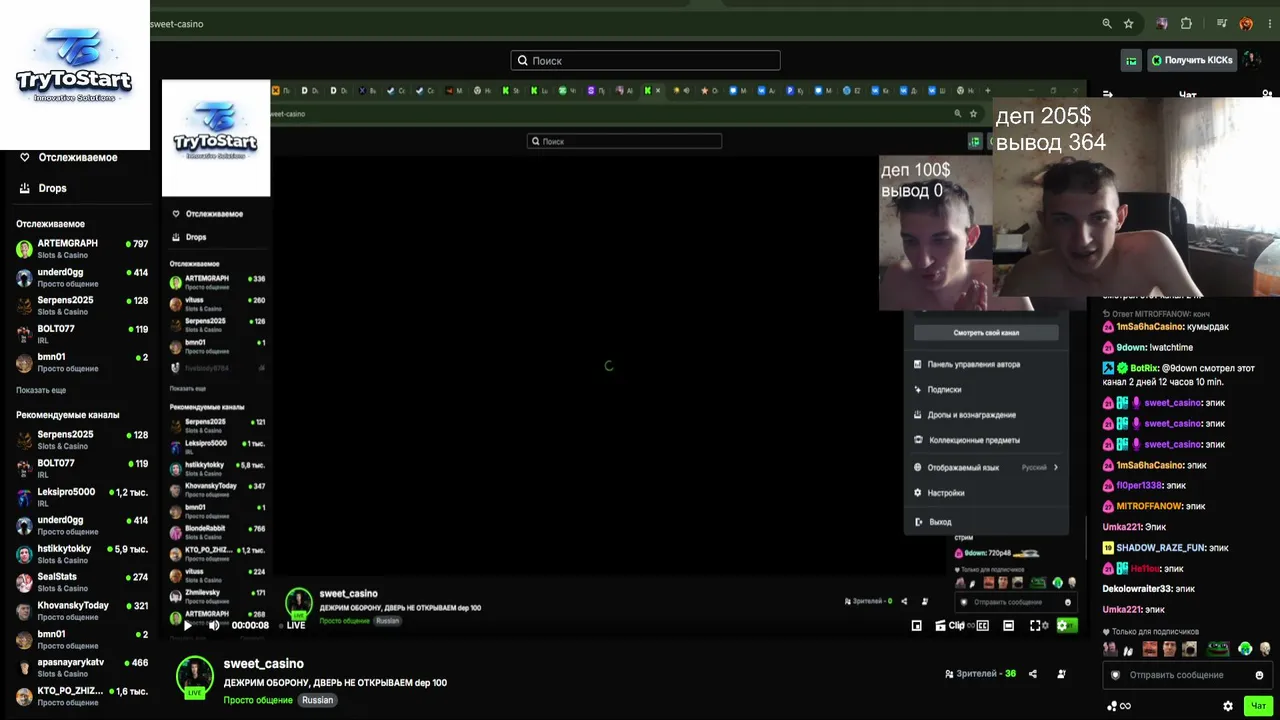
Task: Click username SHADOW_RAZE_FUN in chat
Action: pyautogui.click(x=1160, y=548)
